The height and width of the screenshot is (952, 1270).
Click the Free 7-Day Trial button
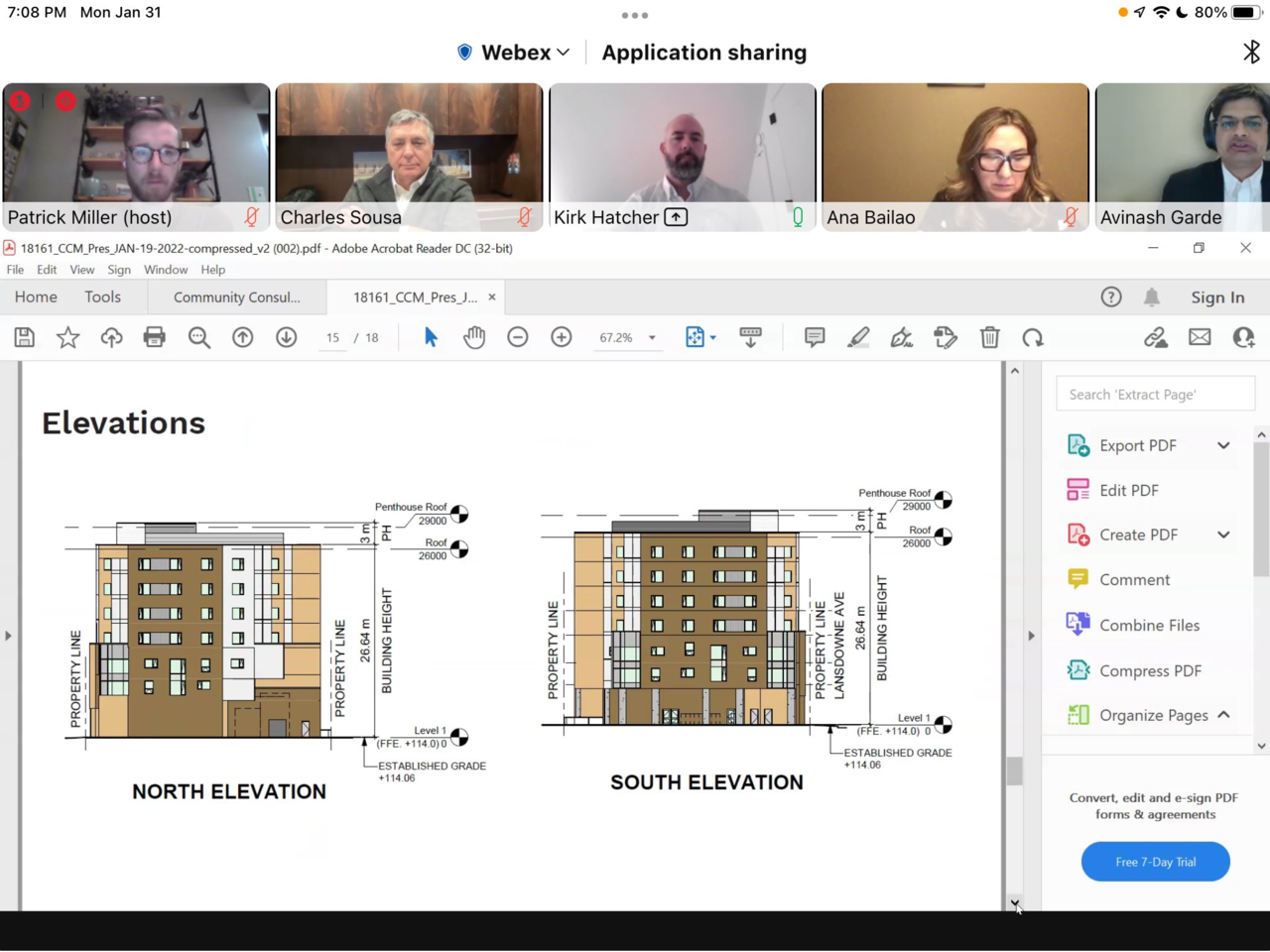[1156, 862]
